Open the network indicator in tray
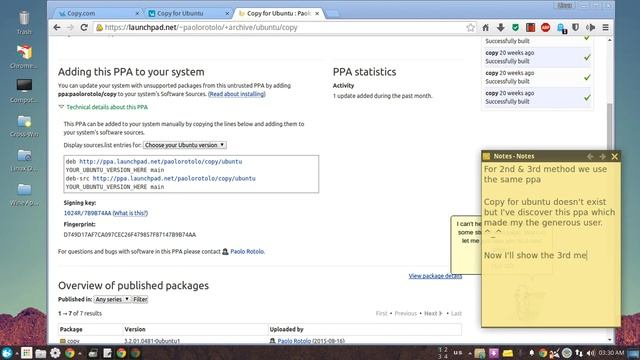Image resolution: width=640 pixels, height=360 pixels. [x=579, y=353]
